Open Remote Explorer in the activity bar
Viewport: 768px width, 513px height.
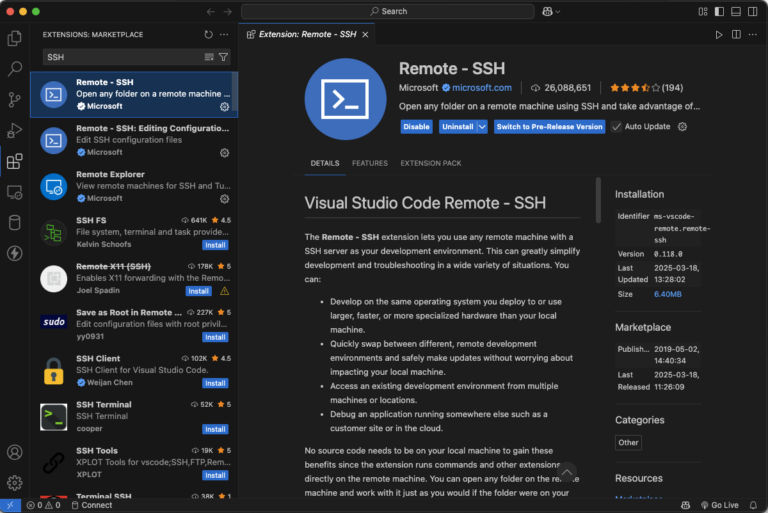coord(15,192)
